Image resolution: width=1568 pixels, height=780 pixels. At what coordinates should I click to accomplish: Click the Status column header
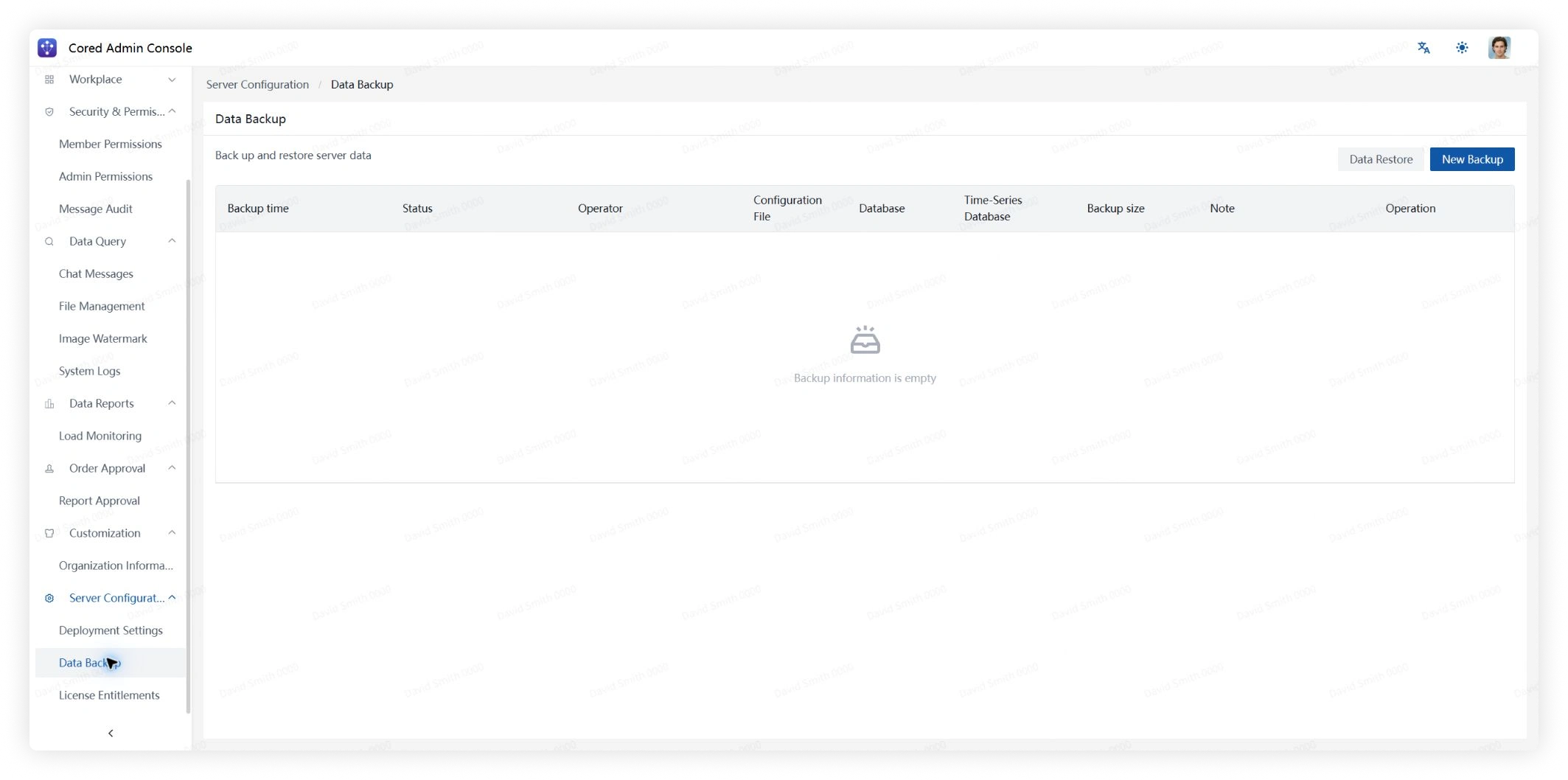point(417,209)
